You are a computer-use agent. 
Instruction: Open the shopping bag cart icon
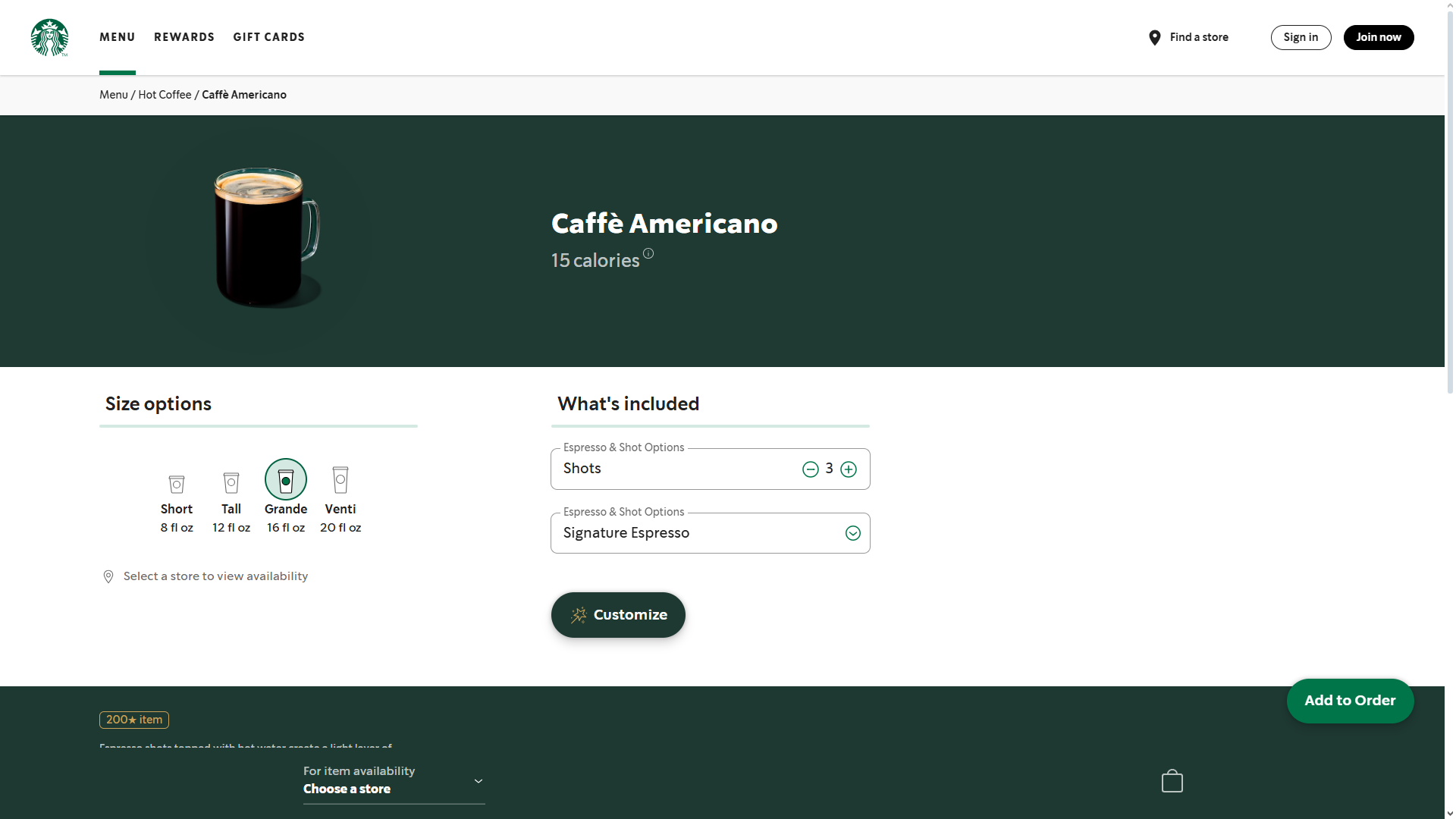[1172, 781]
